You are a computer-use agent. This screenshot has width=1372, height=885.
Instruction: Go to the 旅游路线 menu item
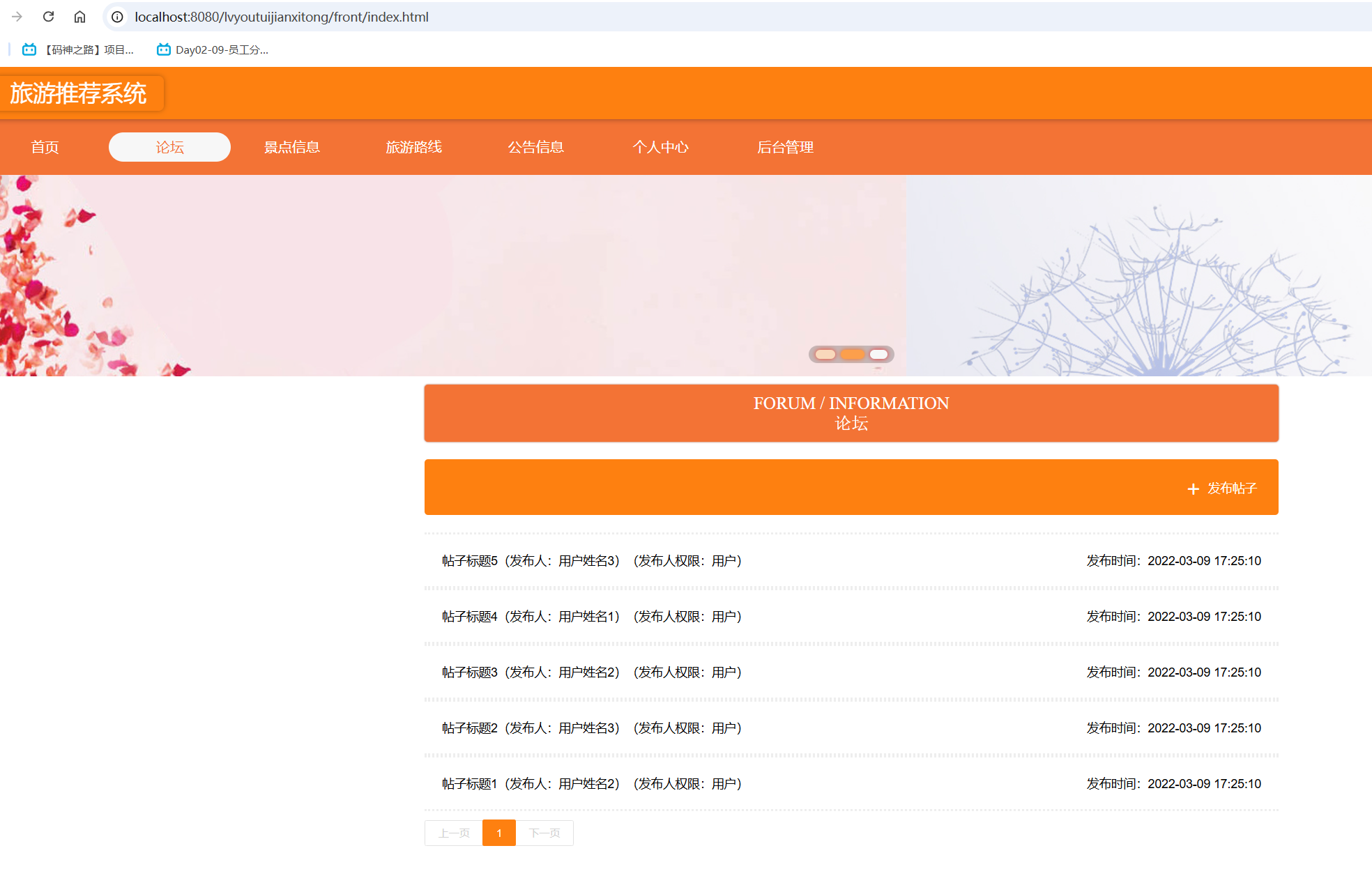[x=413, y=147]
